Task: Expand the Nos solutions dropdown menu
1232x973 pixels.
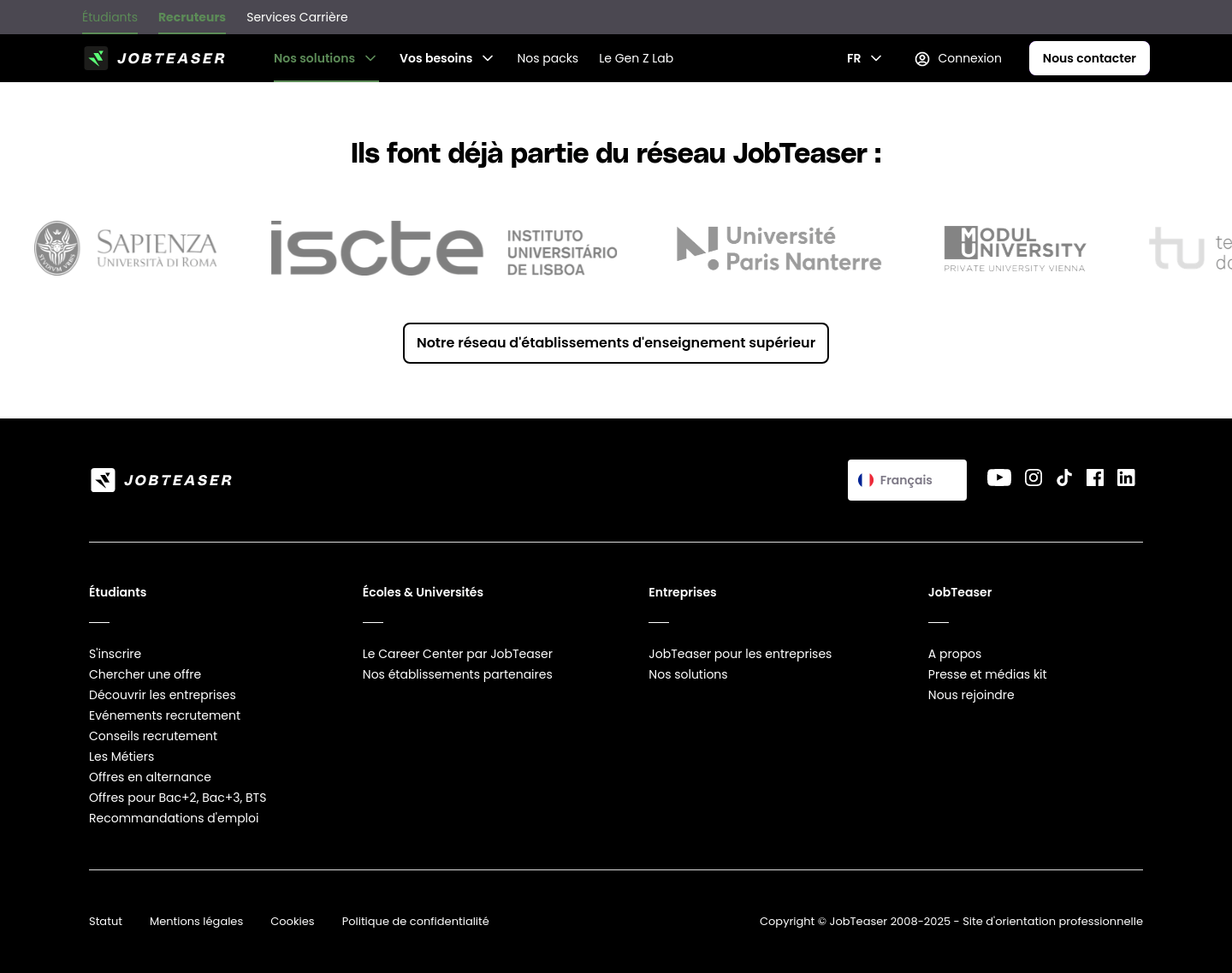Action: click(325, 58)
